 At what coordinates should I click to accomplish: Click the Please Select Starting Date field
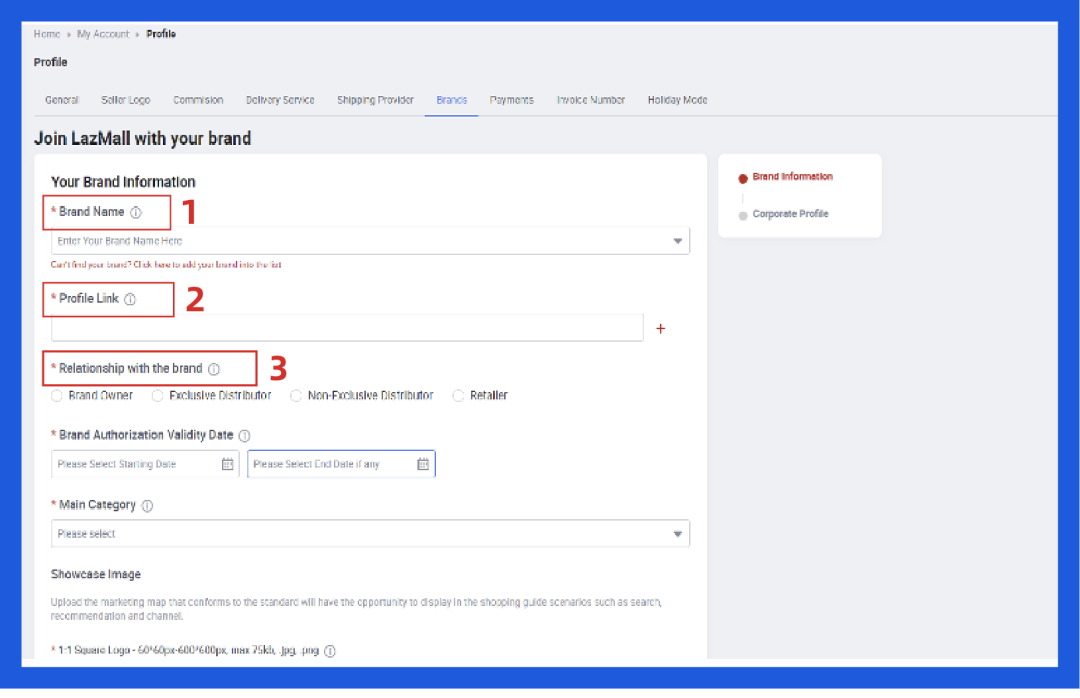[145, 464]
